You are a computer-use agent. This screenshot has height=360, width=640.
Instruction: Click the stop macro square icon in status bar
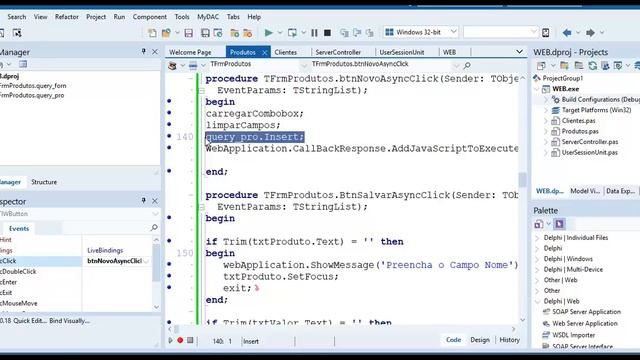190,340
